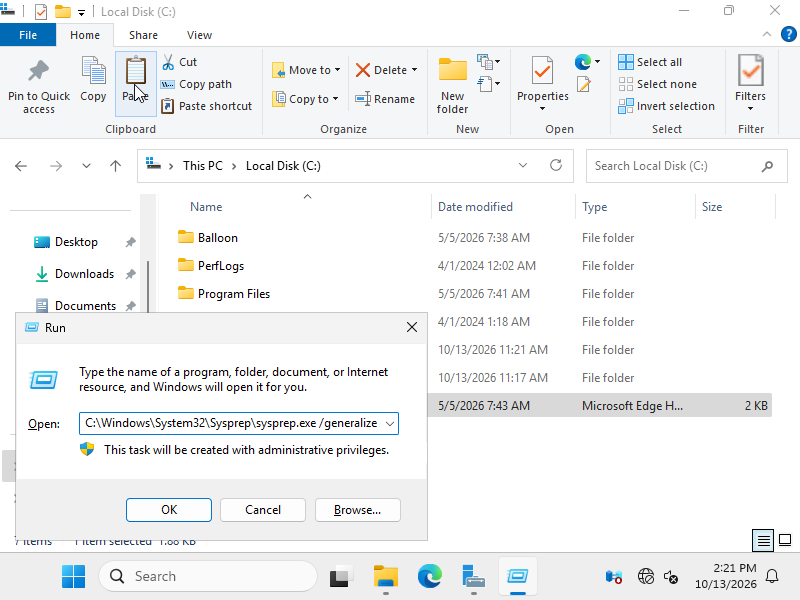This screenshot has width=800, height=600.
Task: Click Select all in the Select group
Action: pos(650,62)
